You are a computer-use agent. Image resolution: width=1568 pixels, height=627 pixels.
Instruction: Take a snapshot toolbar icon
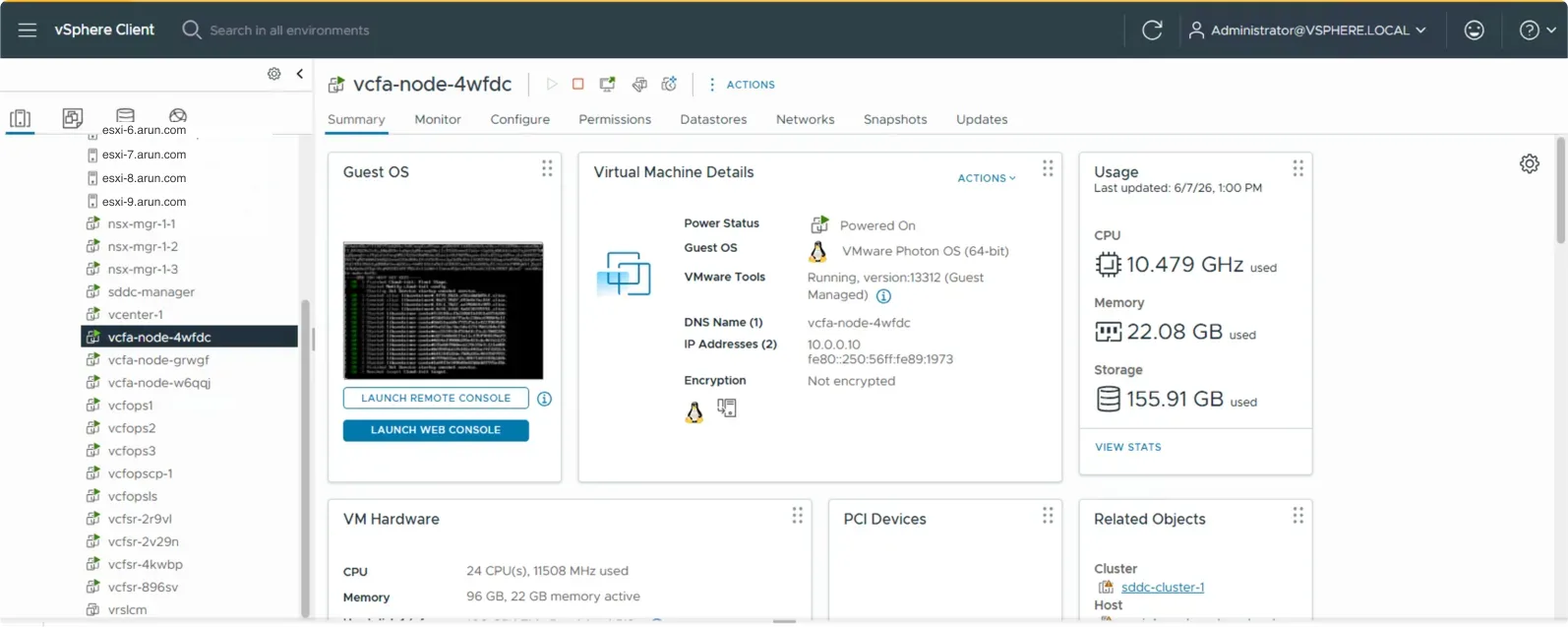click(x=670, y=85)
